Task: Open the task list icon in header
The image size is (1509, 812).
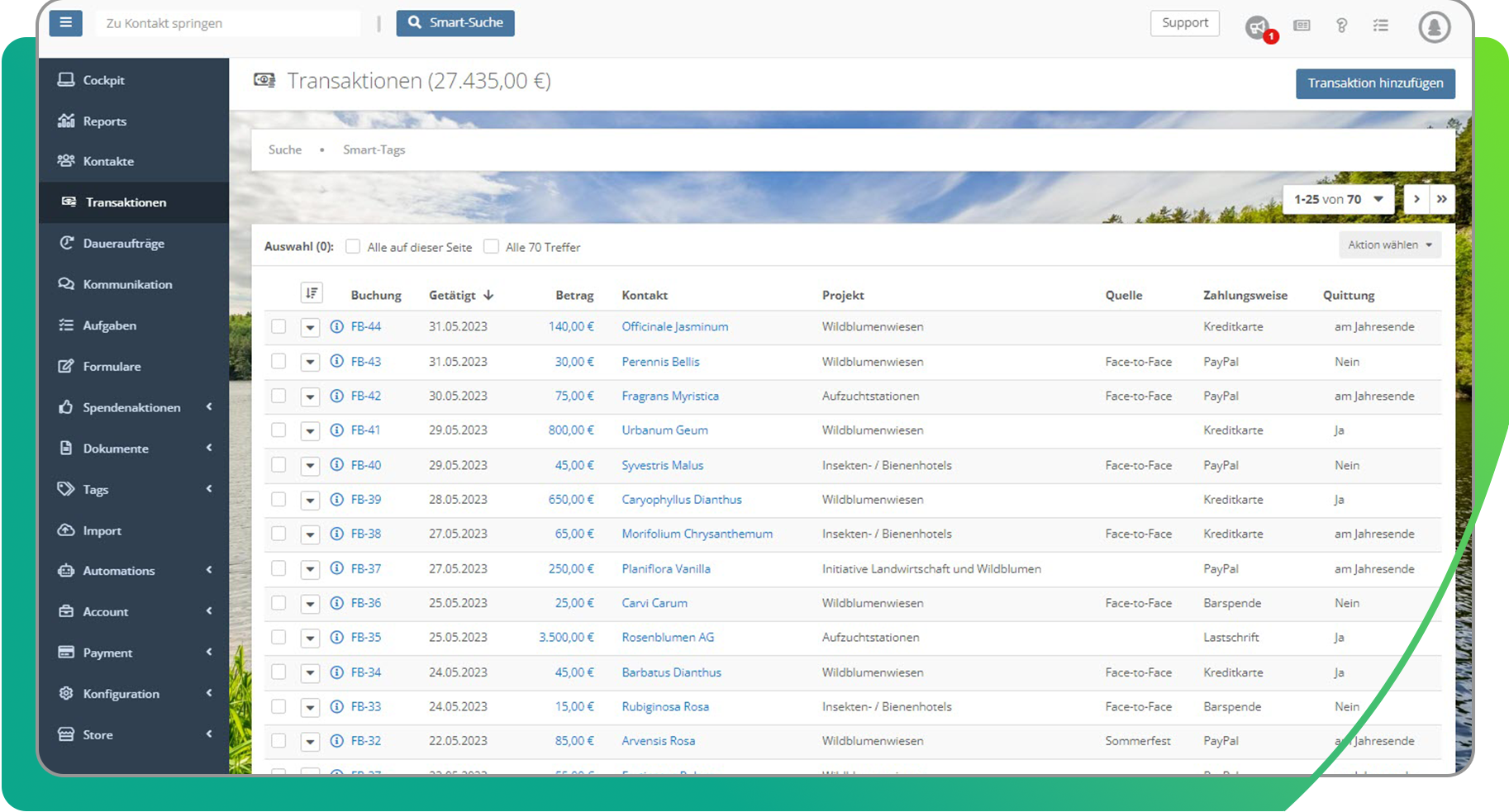Action: [x=1380, y=26]
